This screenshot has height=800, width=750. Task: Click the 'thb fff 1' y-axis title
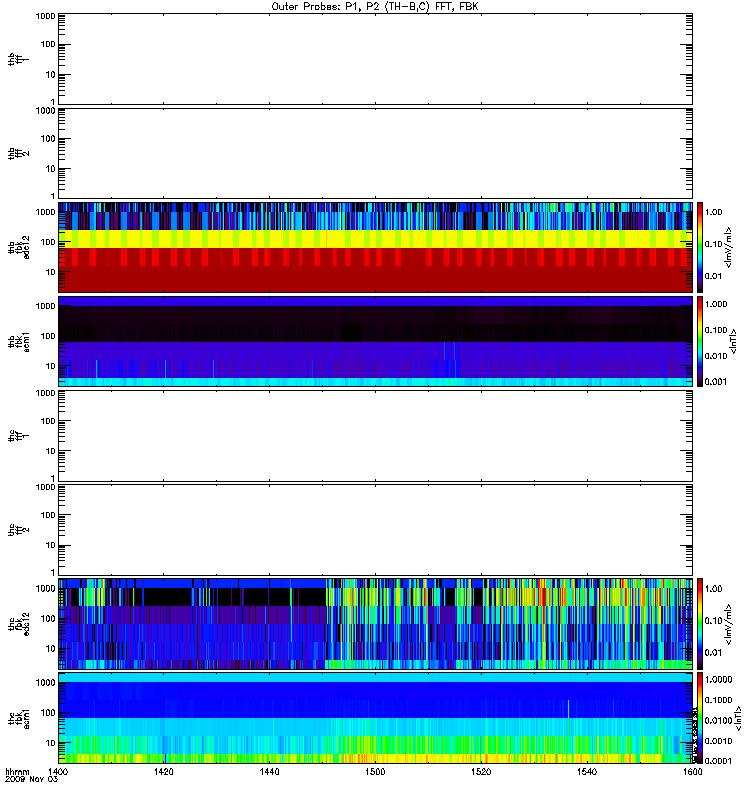tap(19, 59)
